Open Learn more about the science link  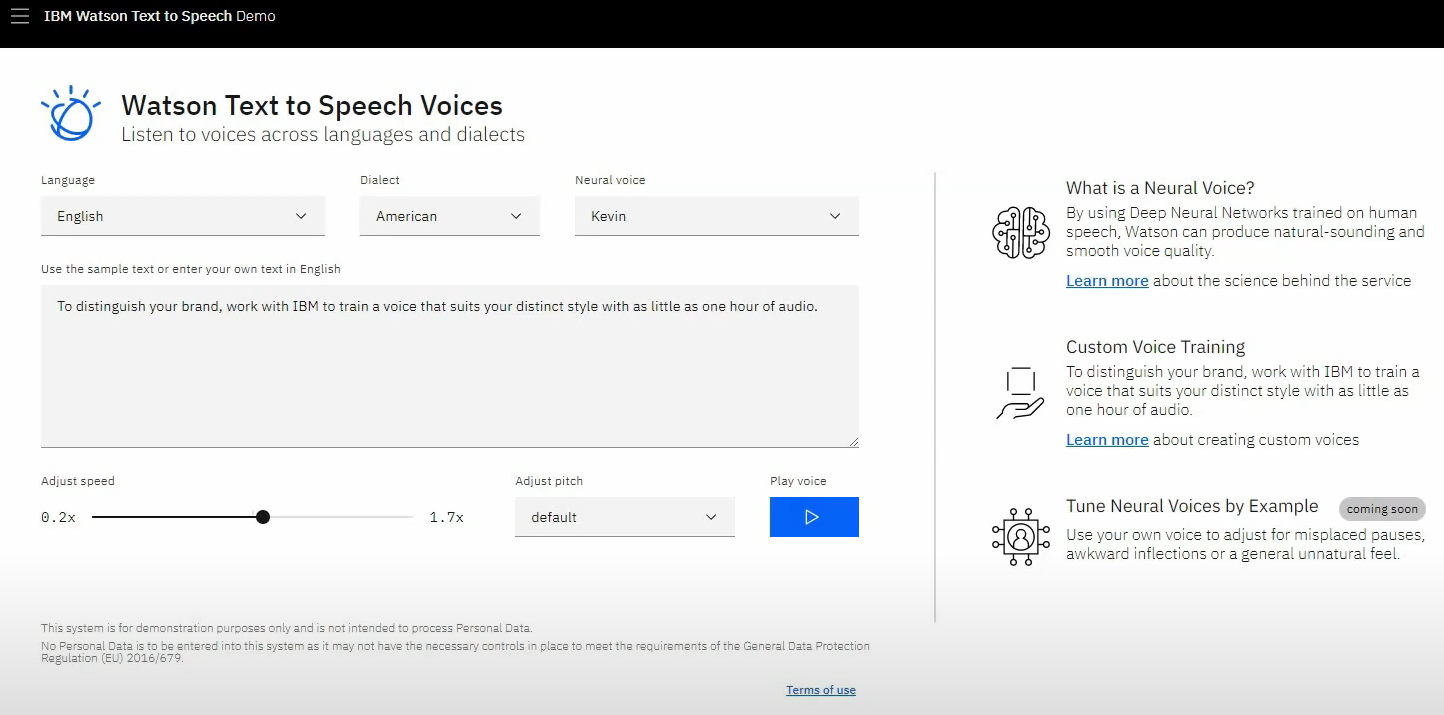pos(1107,281)
